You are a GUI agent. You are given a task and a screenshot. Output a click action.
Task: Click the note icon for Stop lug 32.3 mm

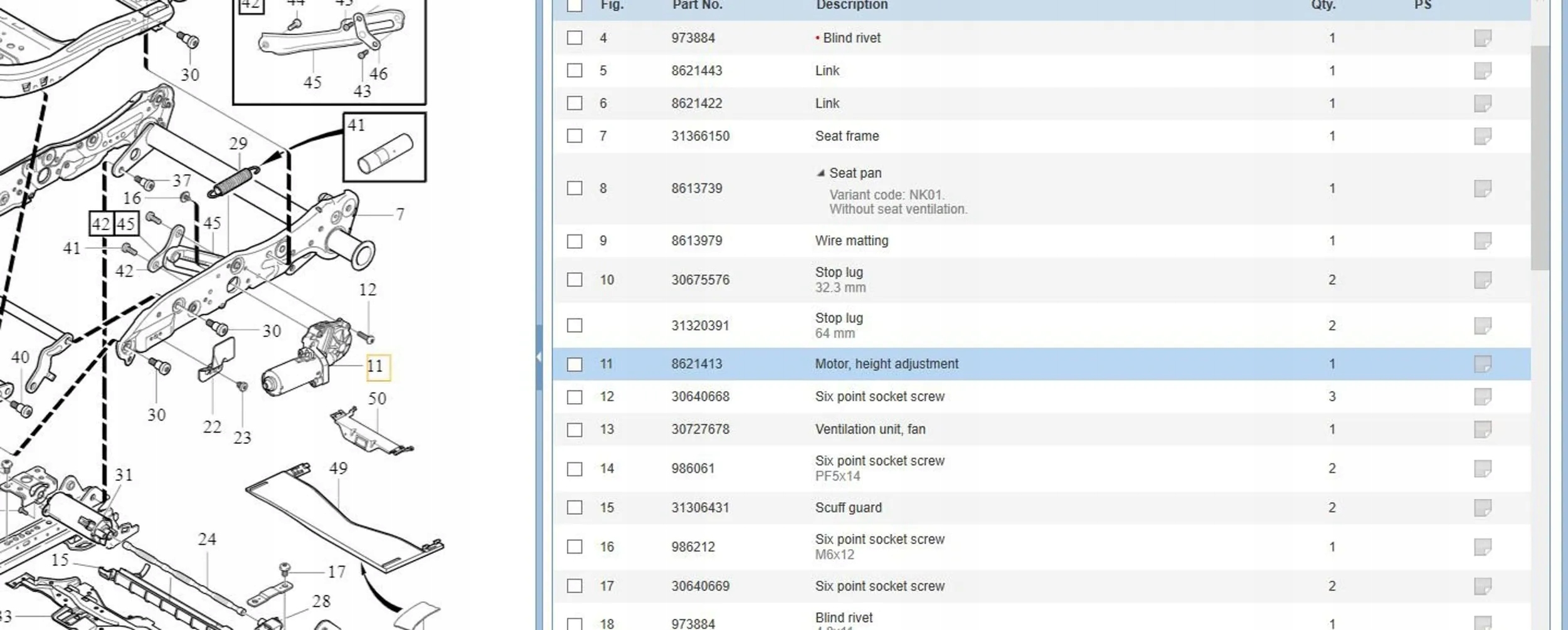click(x=1483, y=280)
